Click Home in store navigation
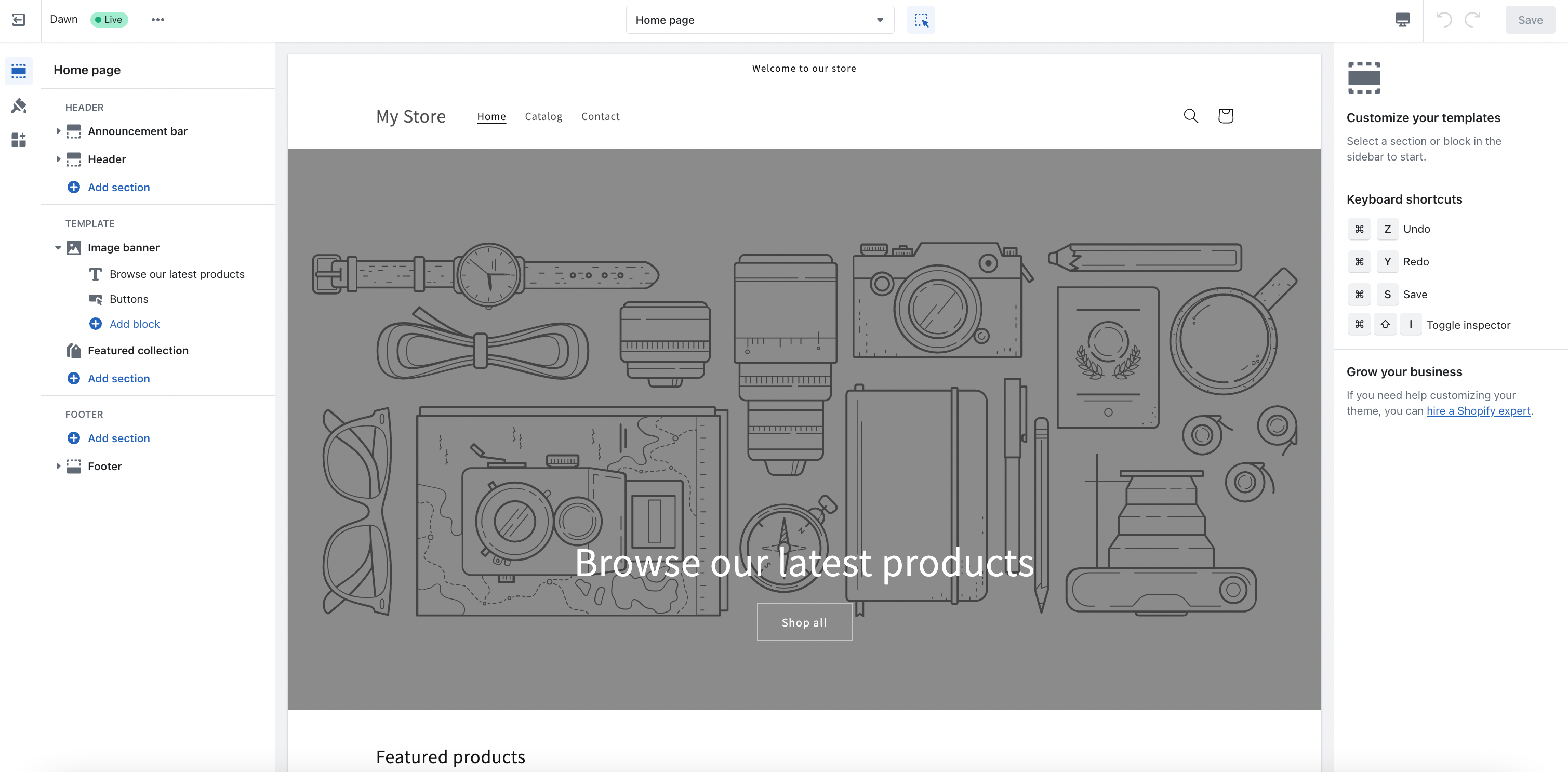This screenshot has width=1568, height=772. (x=491, y=116)
